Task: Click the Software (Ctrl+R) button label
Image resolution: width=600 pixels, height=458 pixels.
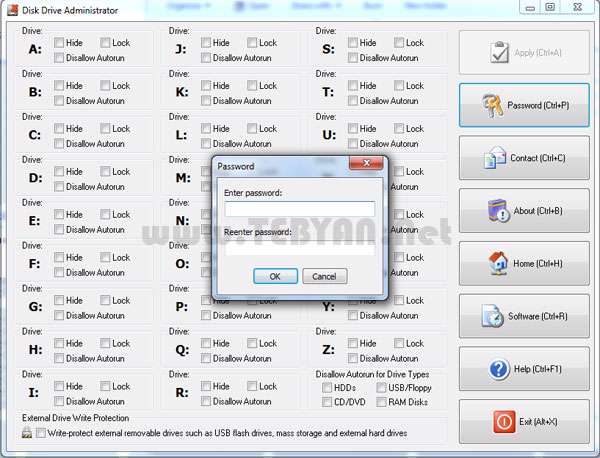Action: pos(538,316)
